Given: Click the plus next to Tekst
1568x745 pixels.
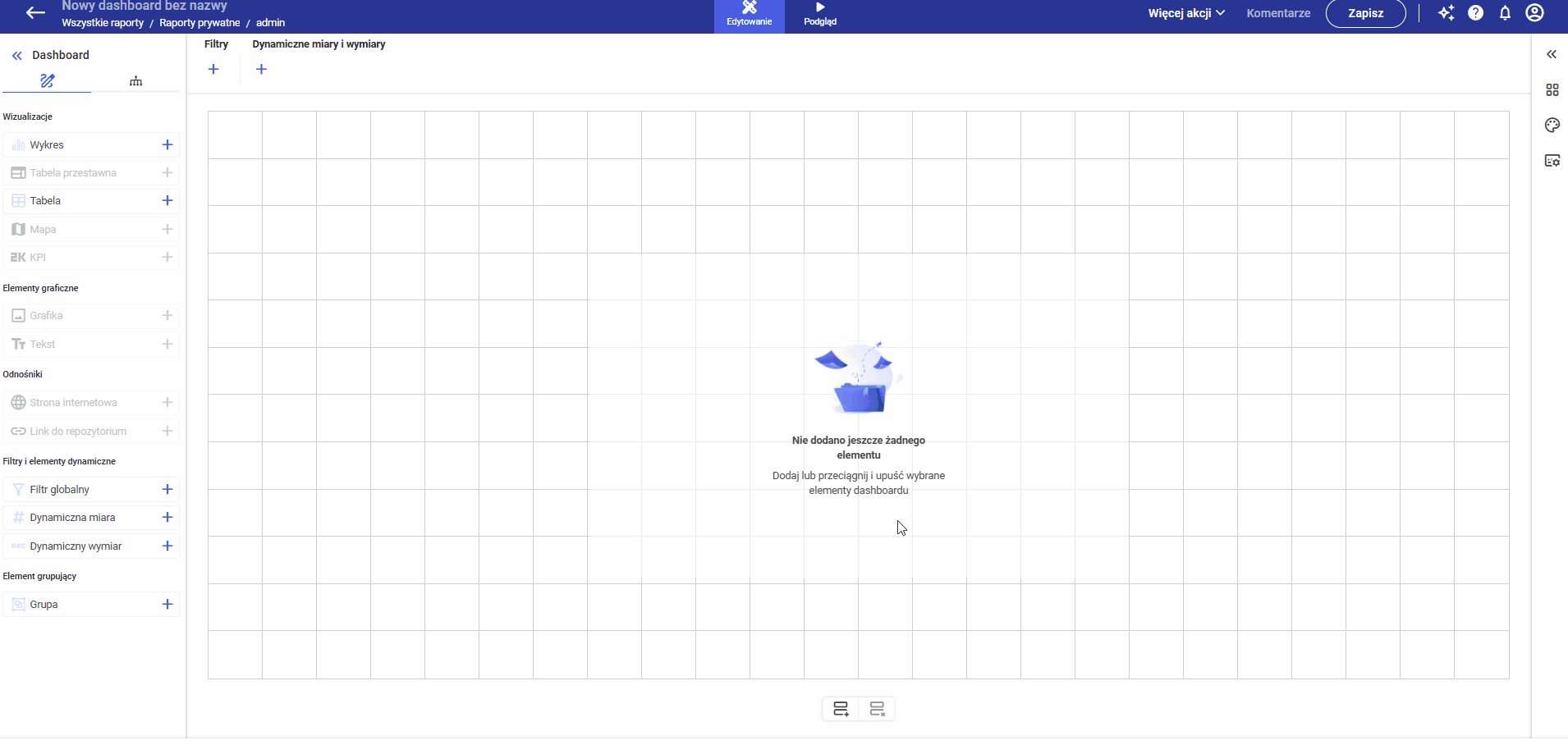Looking at the screenshot, I should pyautogui.click(x=167, y=344).
